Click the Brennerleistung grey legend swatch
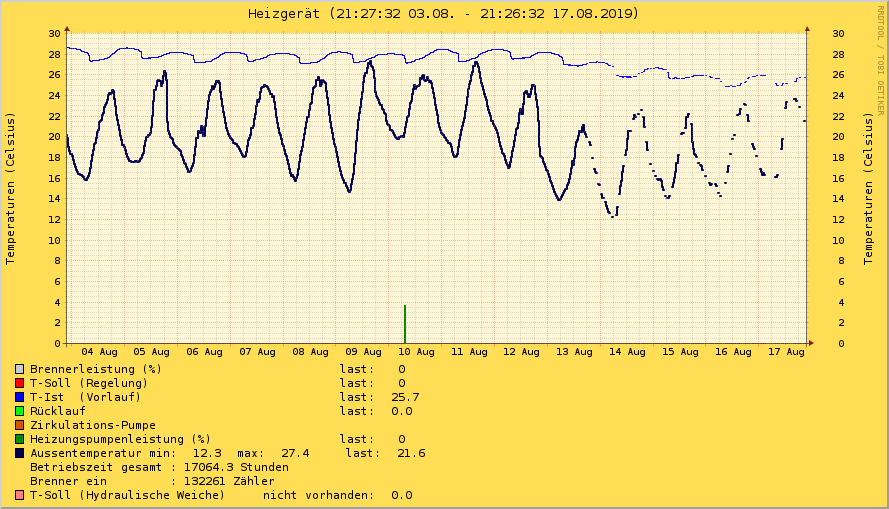 pos(20,370)
